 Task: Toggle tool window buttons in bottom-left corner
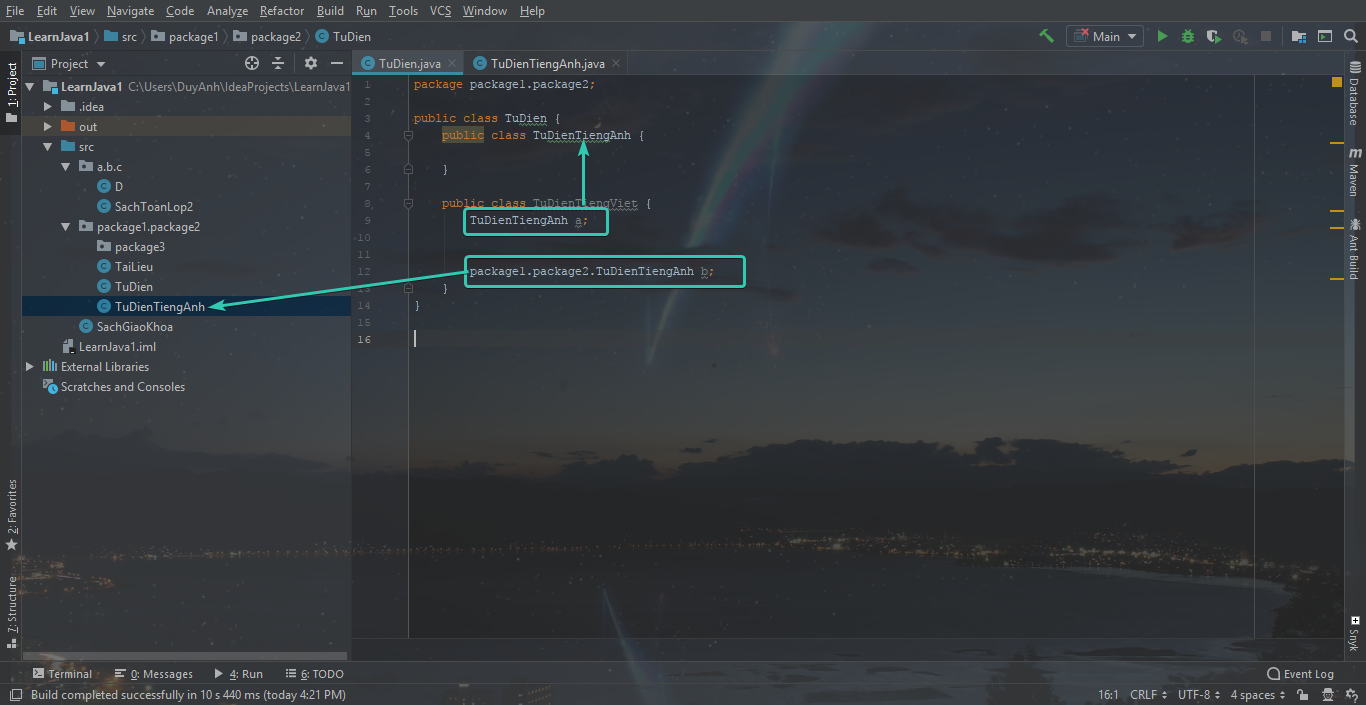click(x=15, y=695)
